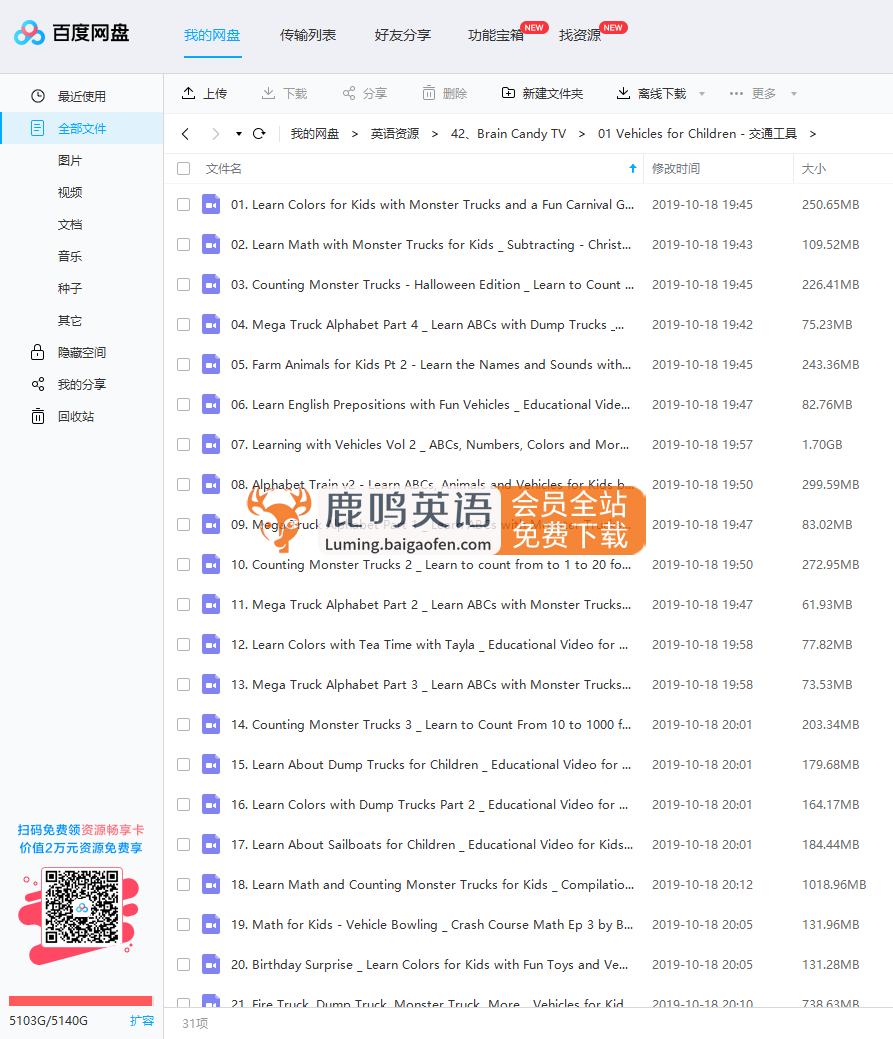The height and width of the screenshot is (1039, 893).
Task: Open the 回收站 trash icon
Action: pyautogui.click(x=38, y=416)
